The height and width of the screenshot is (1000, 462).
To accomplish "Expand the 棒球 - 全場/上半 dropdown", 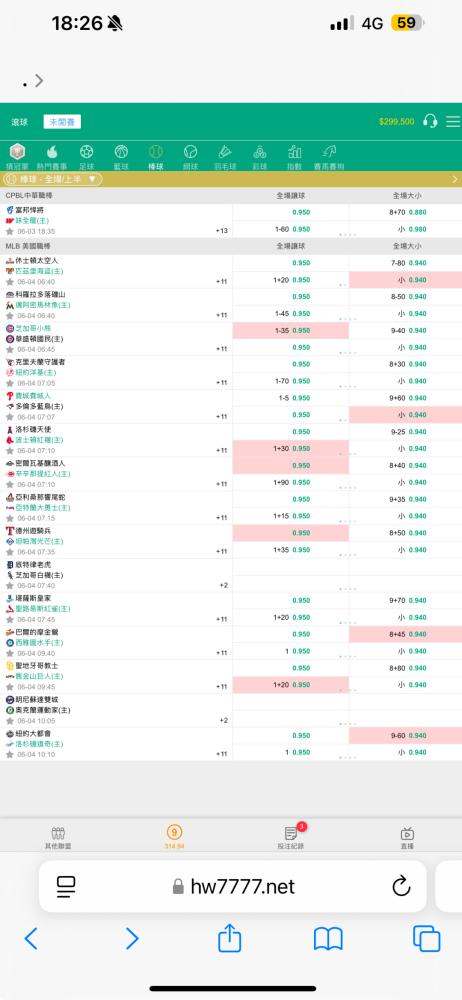I will [x=52, y=180].
